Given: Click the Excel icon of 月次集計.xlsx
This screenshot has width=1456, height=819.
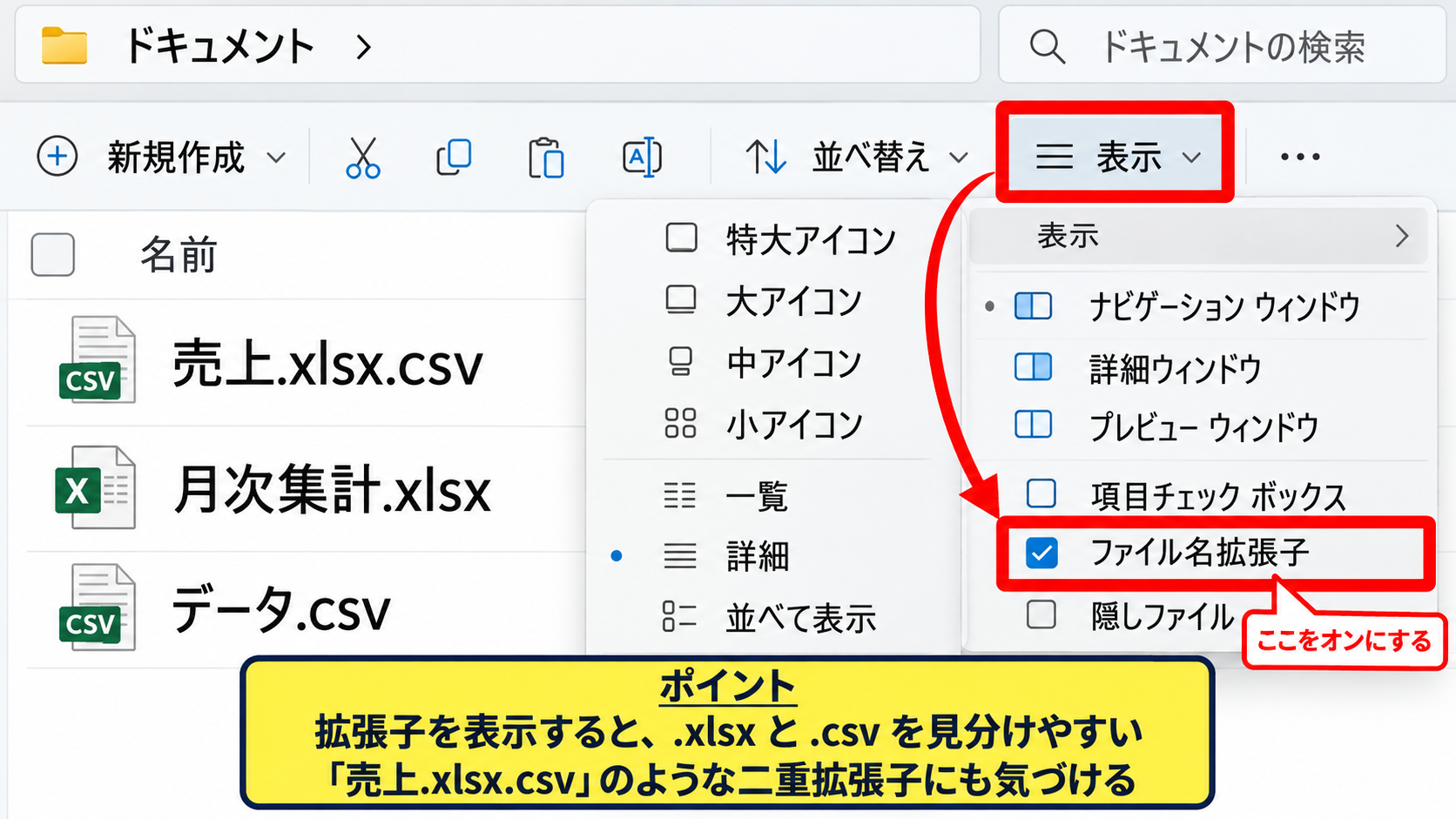Looking at the screenshot, I should coord(95,487).
